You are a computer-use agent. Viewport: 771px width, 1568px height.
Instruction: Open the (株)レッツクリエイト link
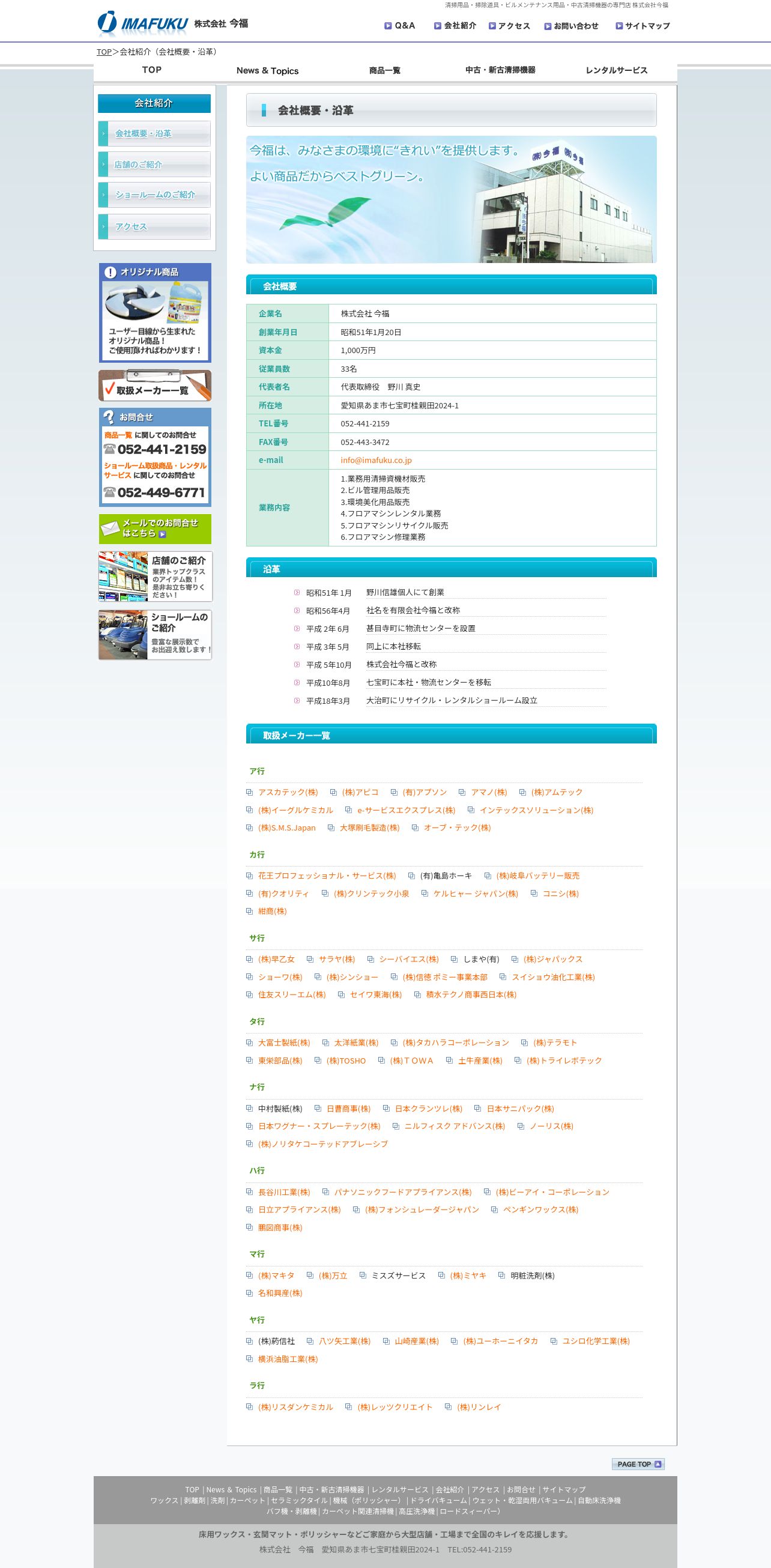coord(395,1406)
